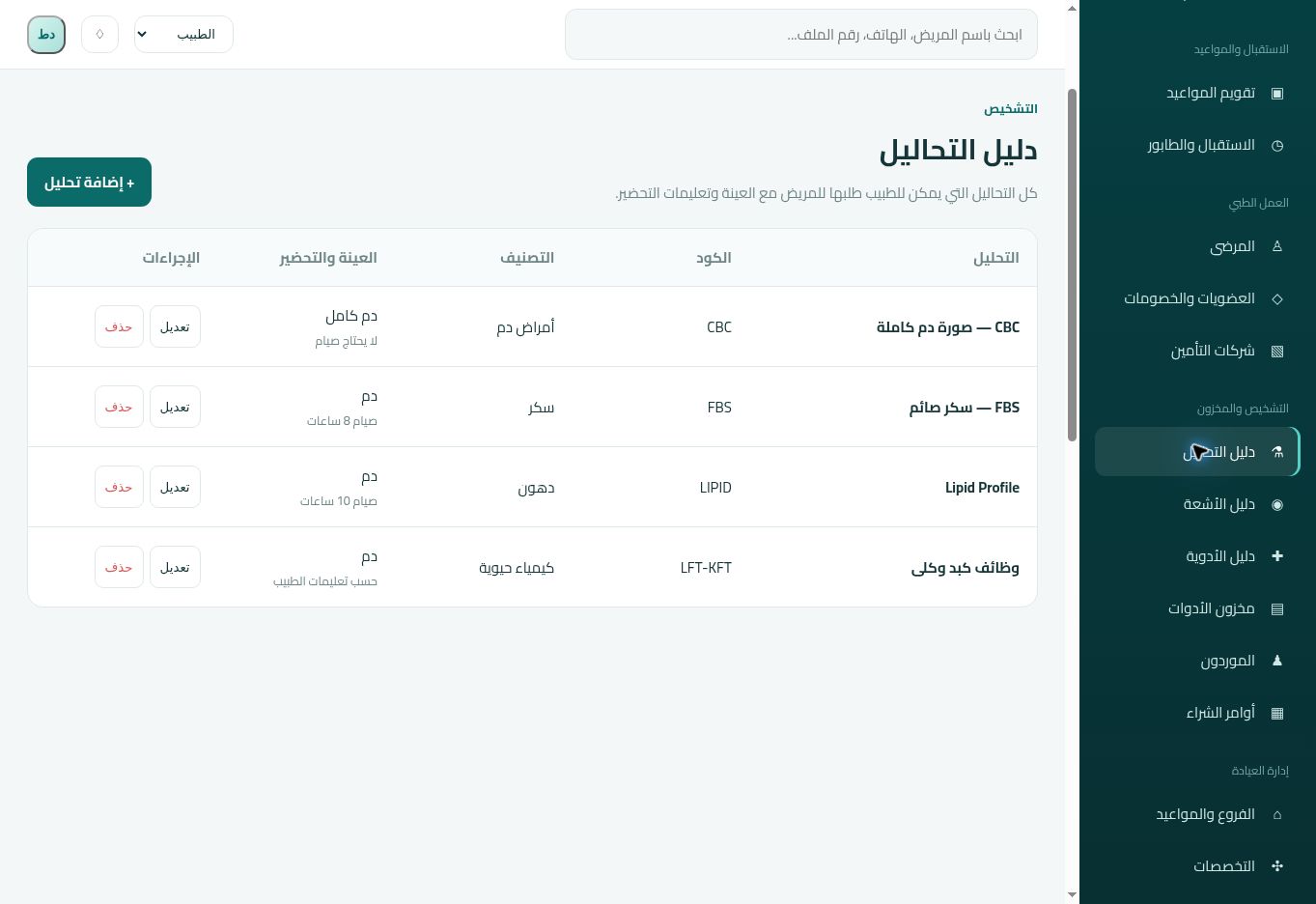Click the العينة والتحضير column header
Image resolution: width=1316 pixels, height=904 pixels.
tap(328, 258)
